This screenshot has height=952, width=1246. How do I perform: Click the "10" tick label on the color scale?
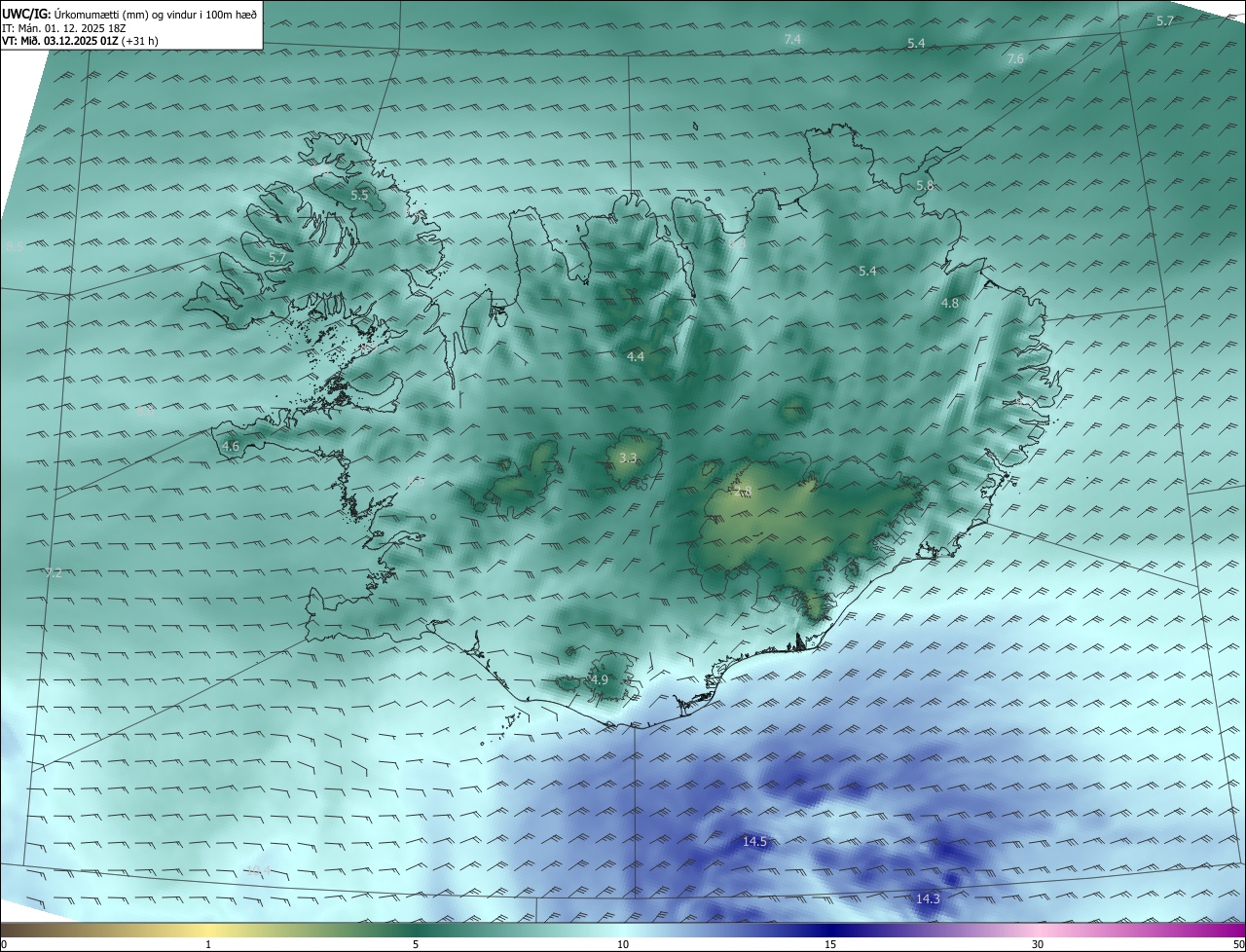click(623, 944)
